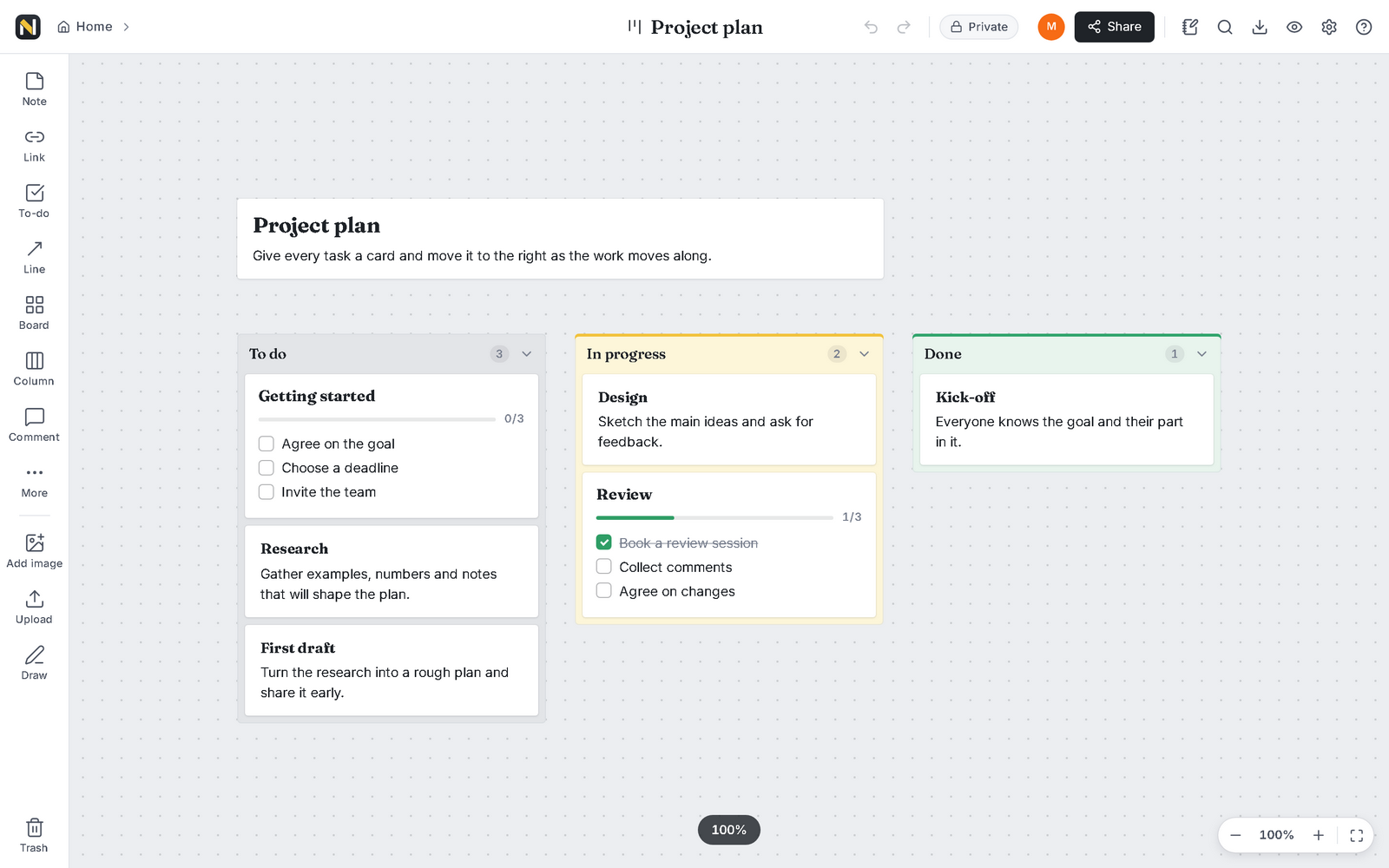Screen dimensions: 1389x868
Task: Open the settings gear
Action: click(1329, 27)
